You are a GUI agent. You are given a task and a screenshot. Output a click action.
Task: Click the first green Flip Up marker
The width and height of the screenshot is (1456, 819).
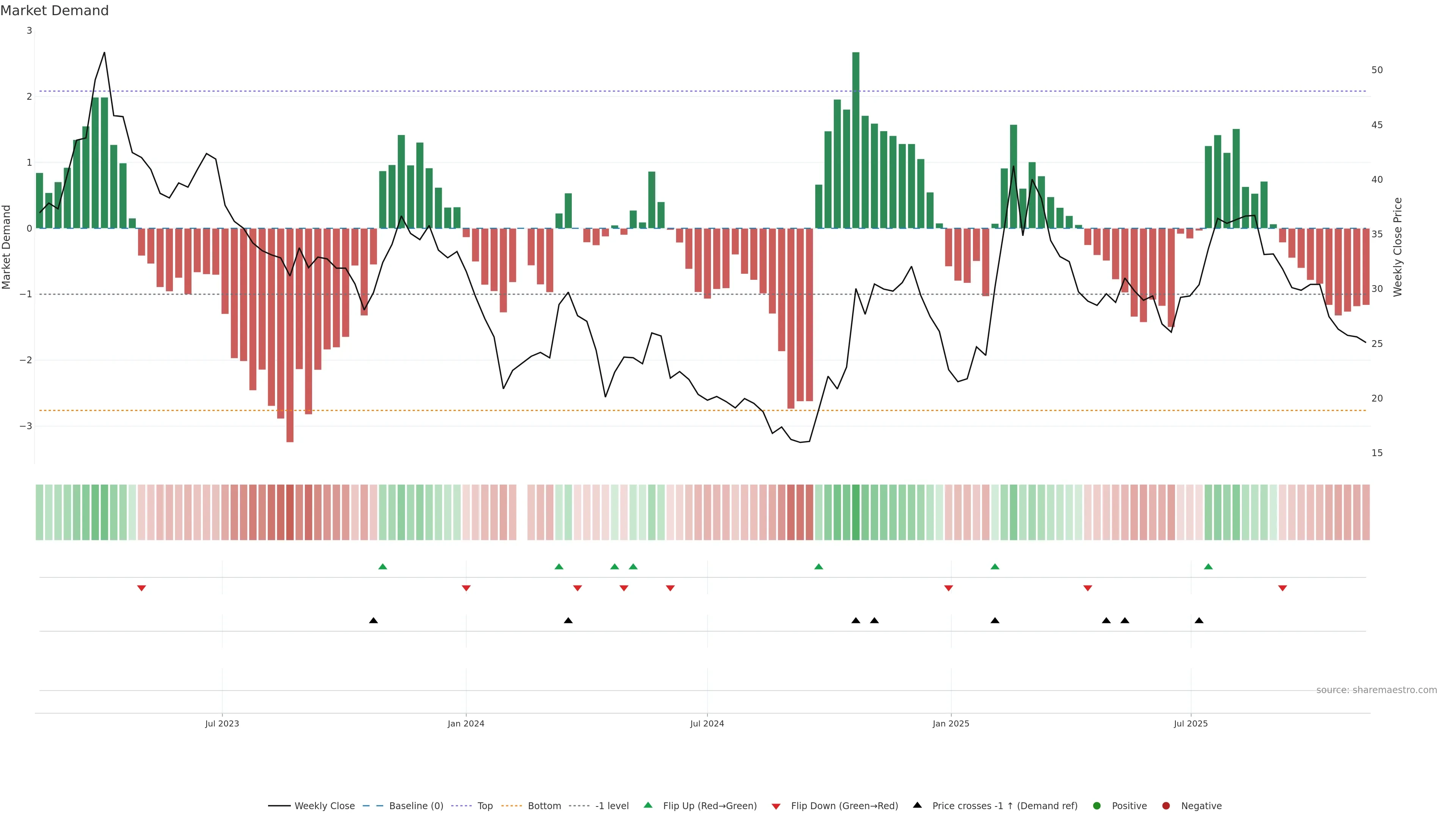click(383, 567)
